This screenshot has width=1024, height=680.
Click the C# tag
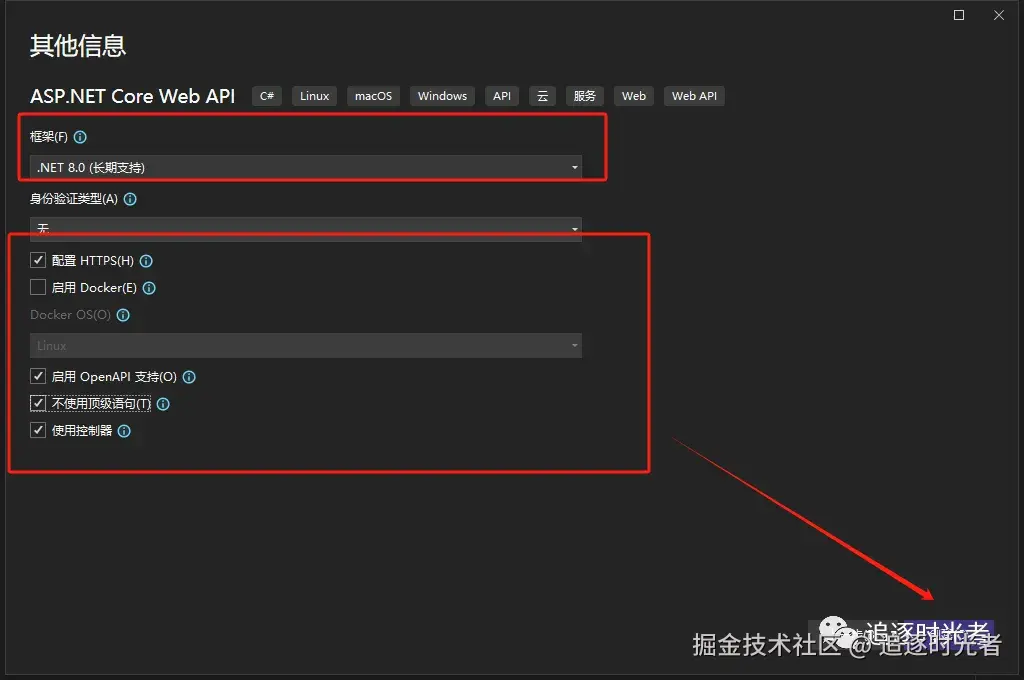267,96
